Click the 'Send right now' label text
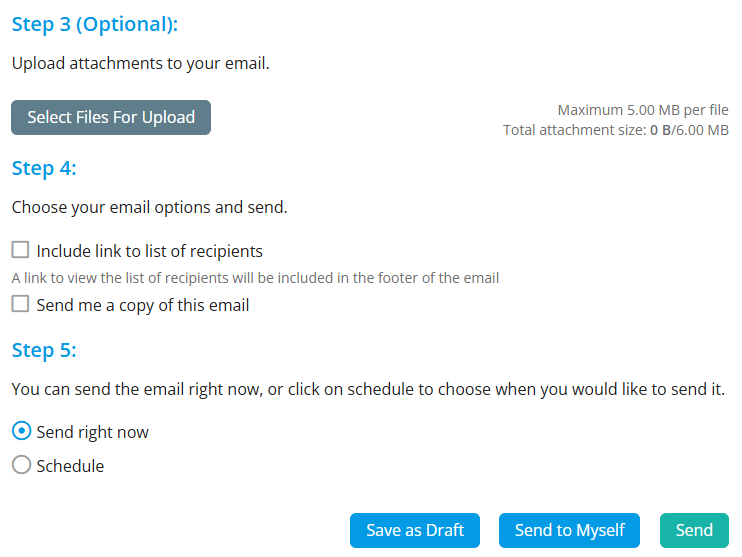This screenshot has width=742, height=557. click(92, 432)
